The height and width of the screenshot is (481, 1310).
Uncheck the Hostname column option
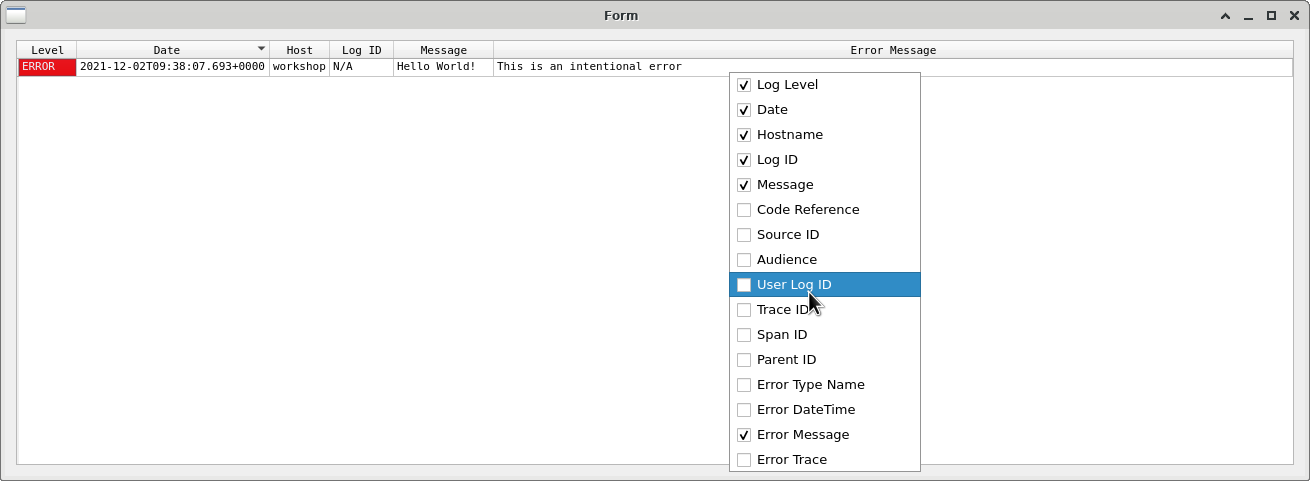744,135
